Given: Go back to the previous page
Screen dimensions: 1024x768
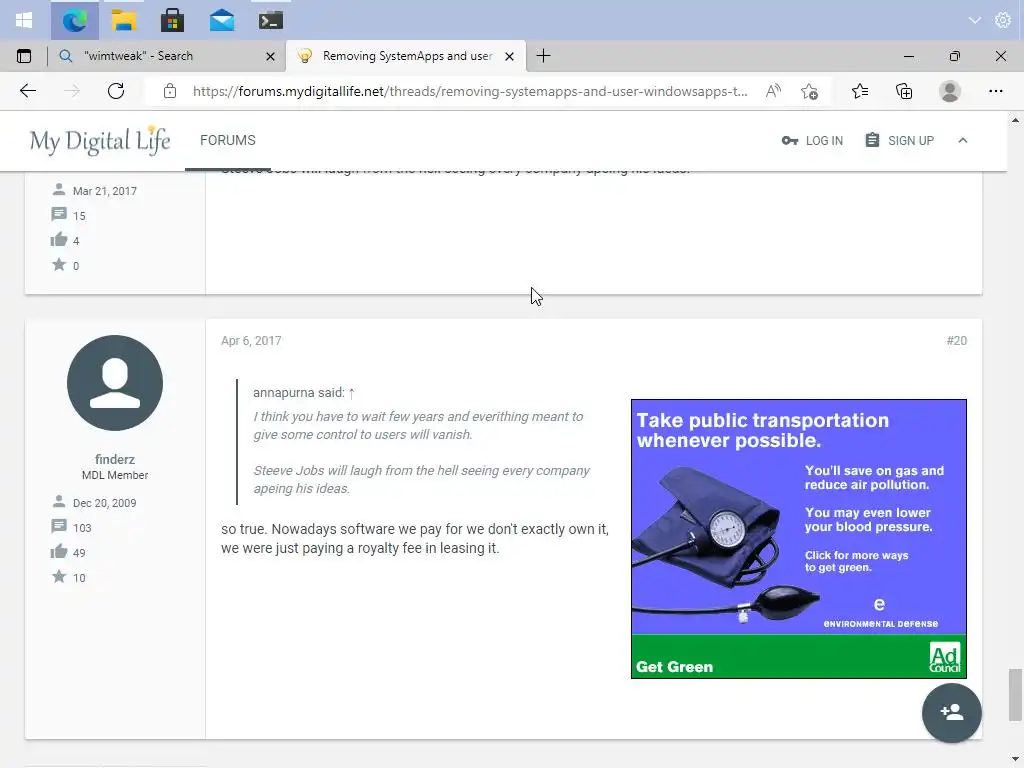Looking at the screenshot, I should (27, 91).
